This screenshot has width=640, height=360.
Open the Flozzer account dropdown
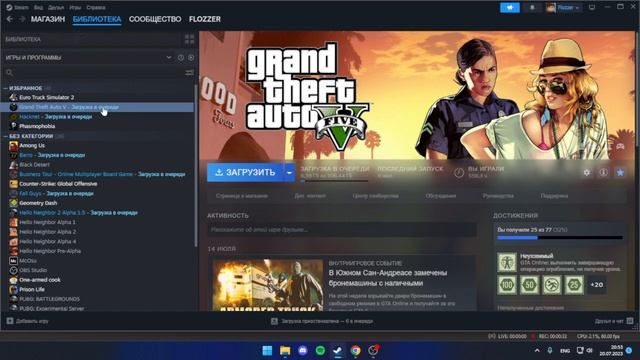(563, 7)
